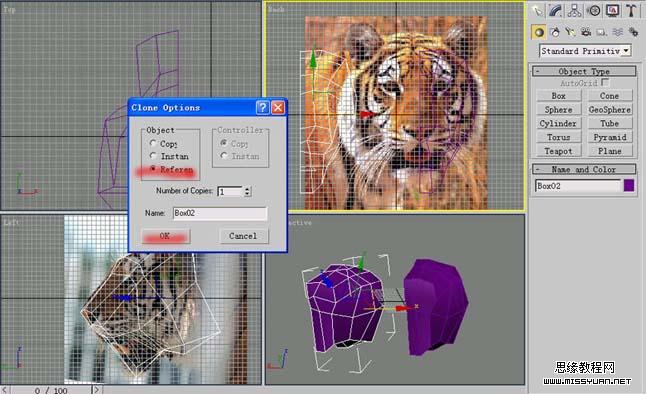Screen dimensions: 646x394
Task: Open the Display panel monitor icon
Action: pos(613,11)
